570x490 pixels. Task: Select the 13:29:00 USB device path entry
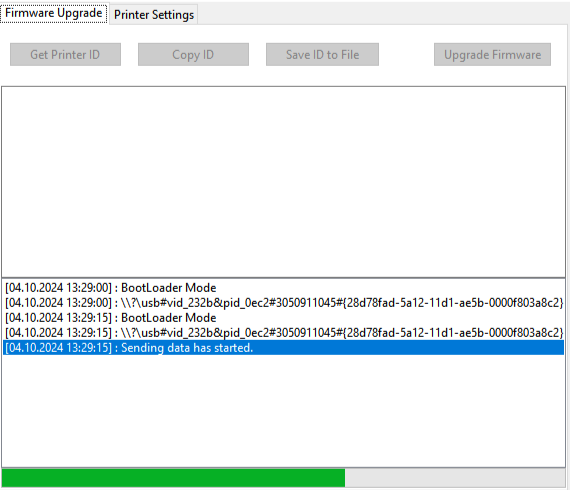pyautogui.click(x=284, y=303)
